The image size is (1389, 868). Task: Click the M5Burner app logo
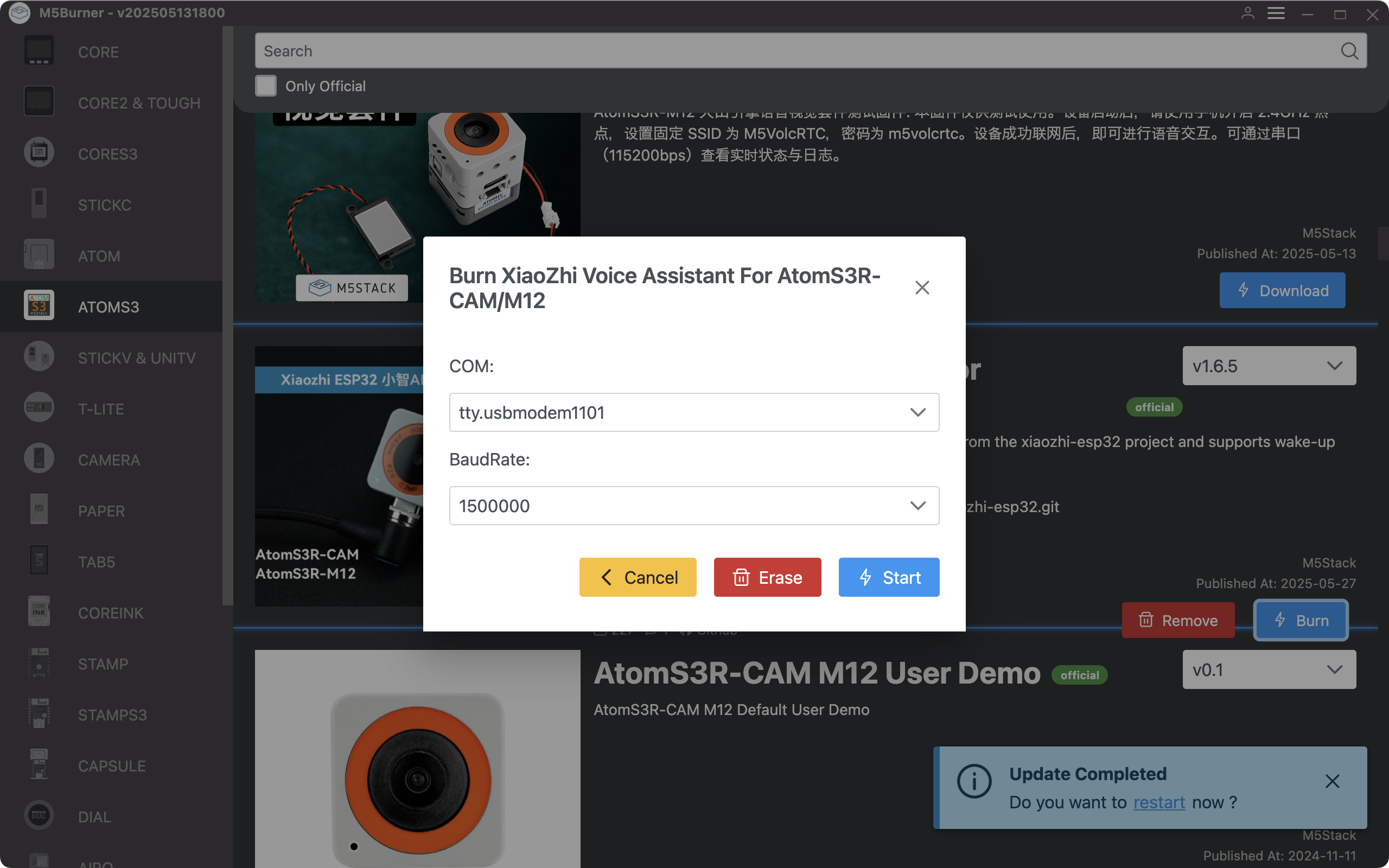tap(19, 12)
